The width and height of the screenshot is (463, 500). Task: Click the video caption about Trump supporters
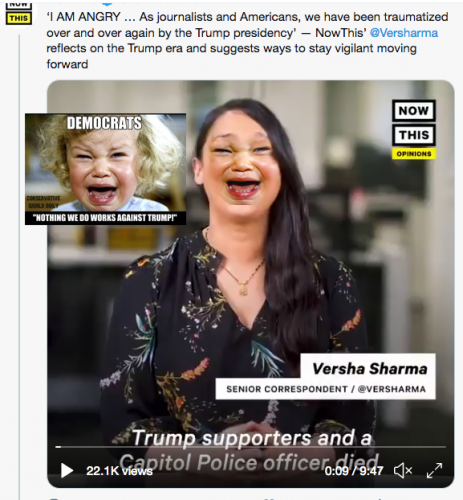(251, 450)
